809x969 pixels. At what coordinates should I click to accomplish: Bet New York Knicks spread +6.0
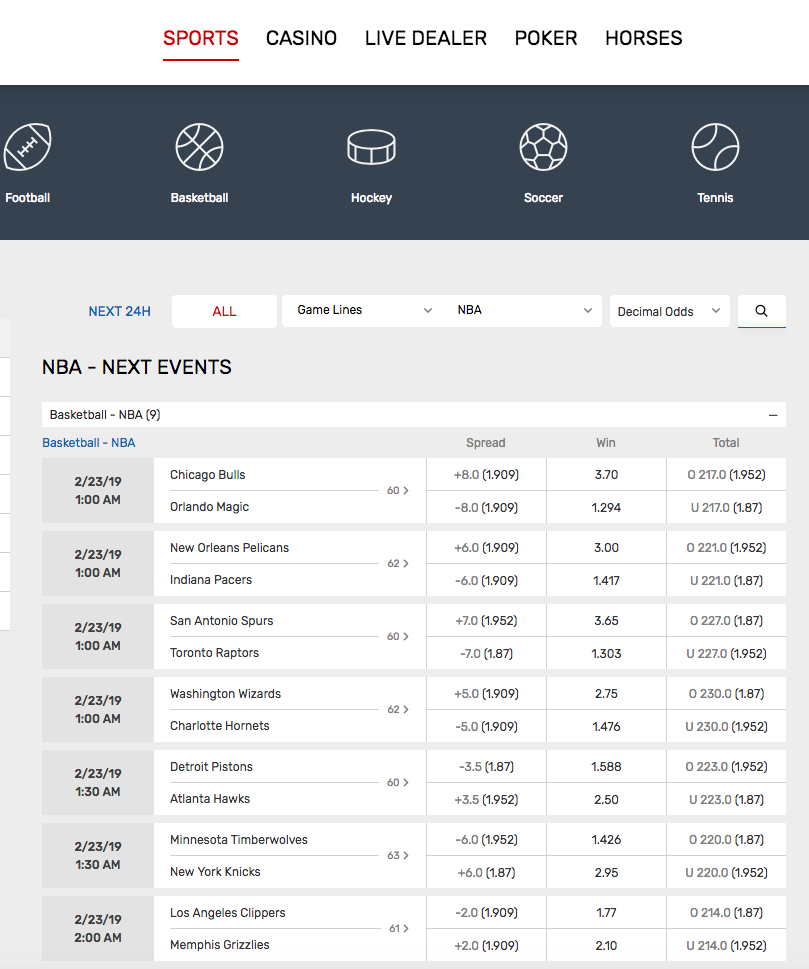pos(486,872)
